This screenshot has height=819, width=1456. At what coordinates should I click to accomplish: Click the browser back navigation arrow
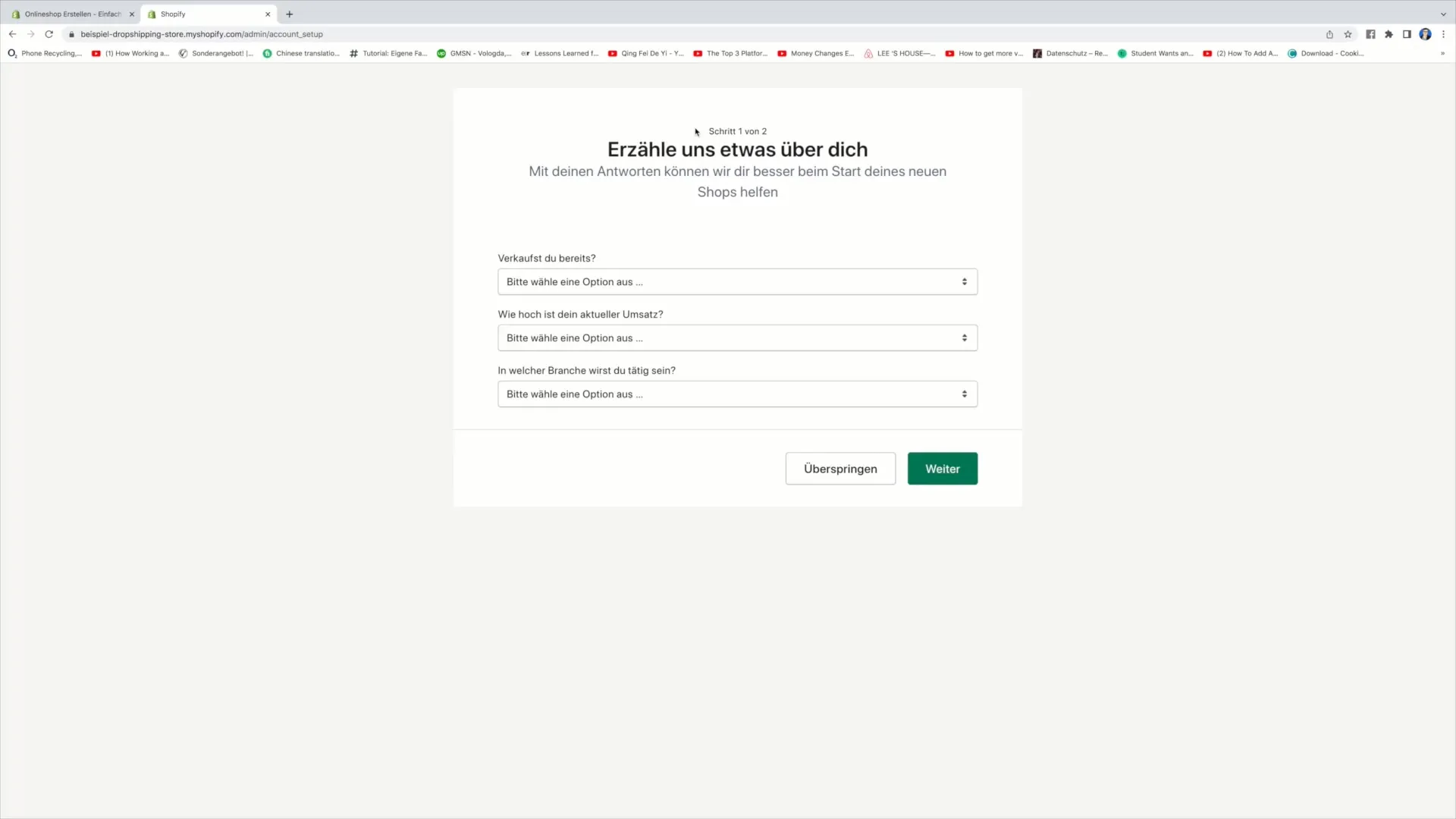tap(12, 34)
